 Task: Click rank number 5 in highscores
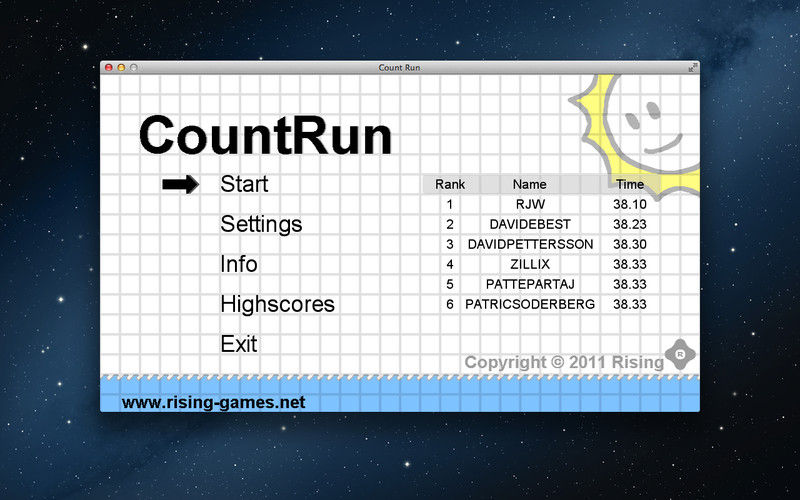[x=449, y=284]
